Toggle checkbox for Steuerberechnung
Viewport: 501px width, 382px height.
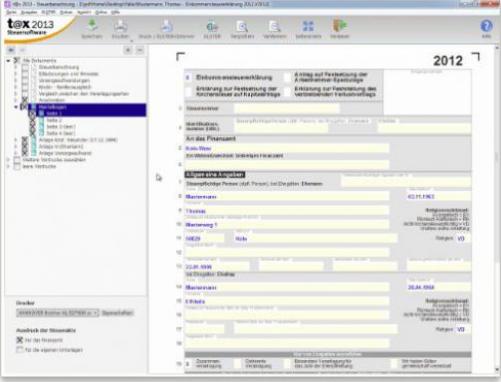pos(25,67)
